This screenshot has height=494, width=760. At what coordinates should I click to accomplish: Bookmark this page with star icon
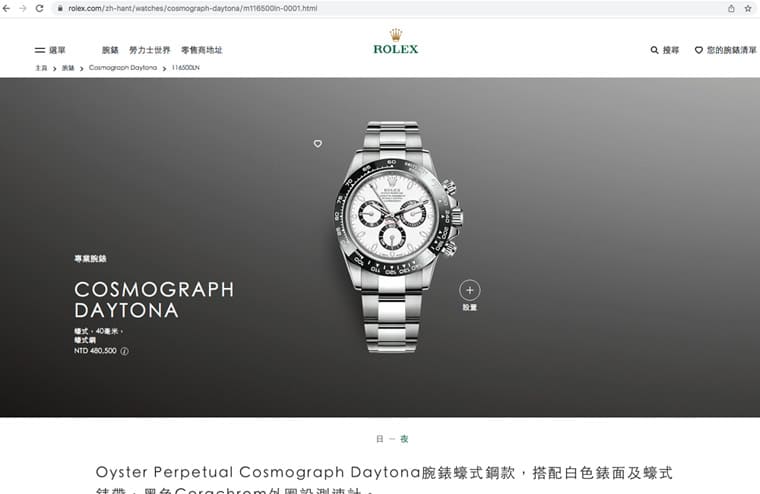point(748,8)
